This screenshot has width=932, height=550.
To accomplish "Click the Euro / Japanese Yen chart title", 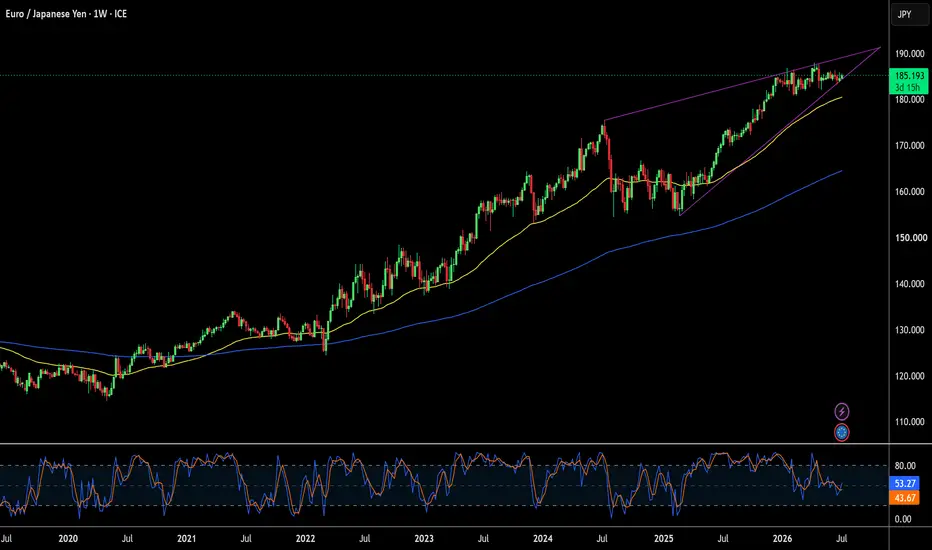I will 66,14.
